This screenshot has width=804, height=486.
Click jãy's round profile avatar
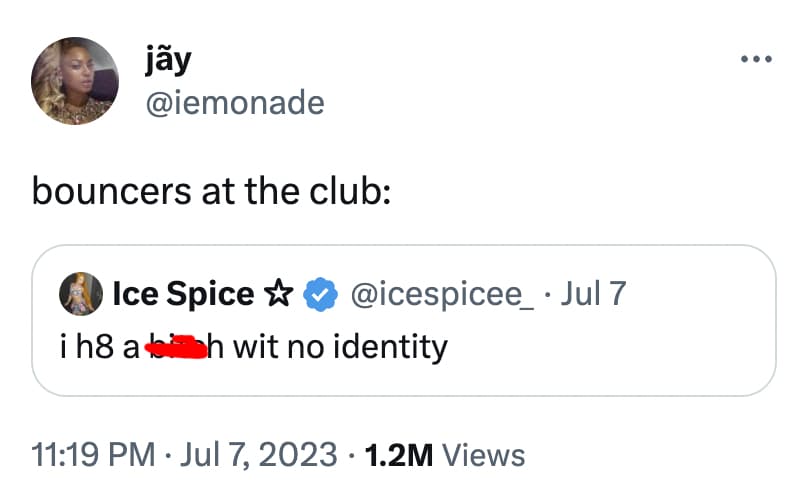click(77, 81)
